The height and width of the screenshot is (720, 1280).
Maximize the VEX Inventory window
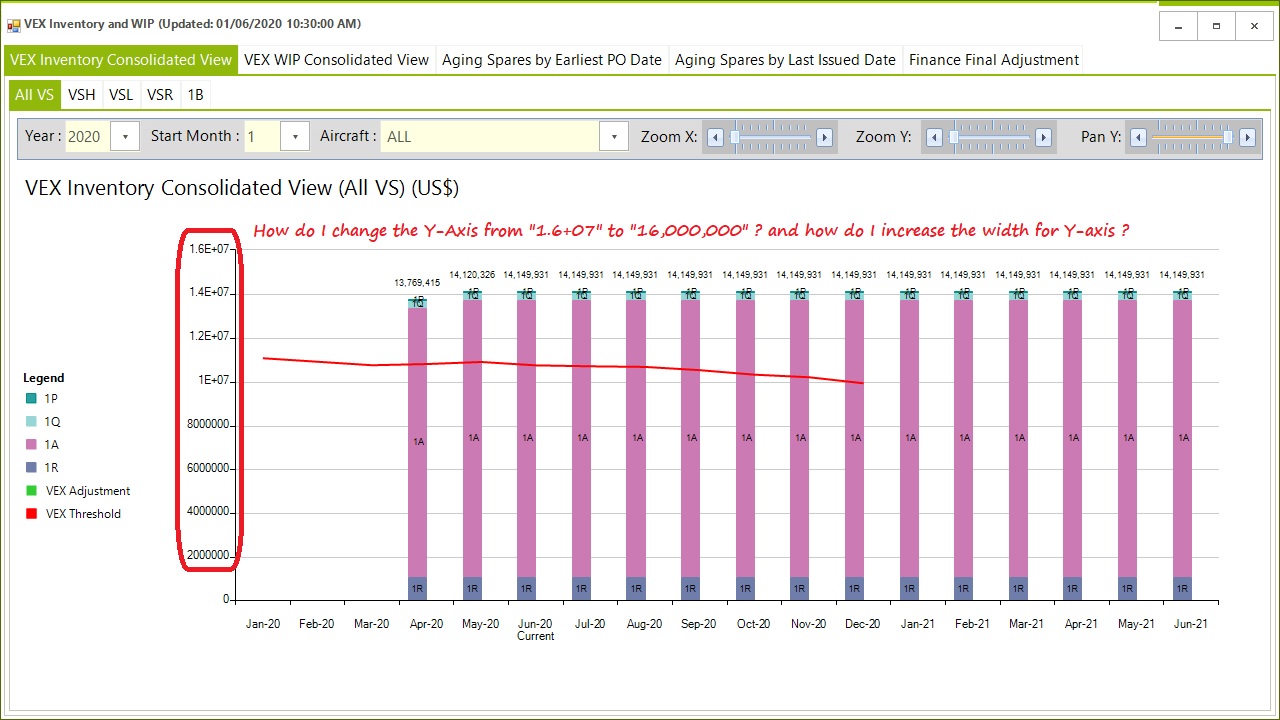point(1217,26)
